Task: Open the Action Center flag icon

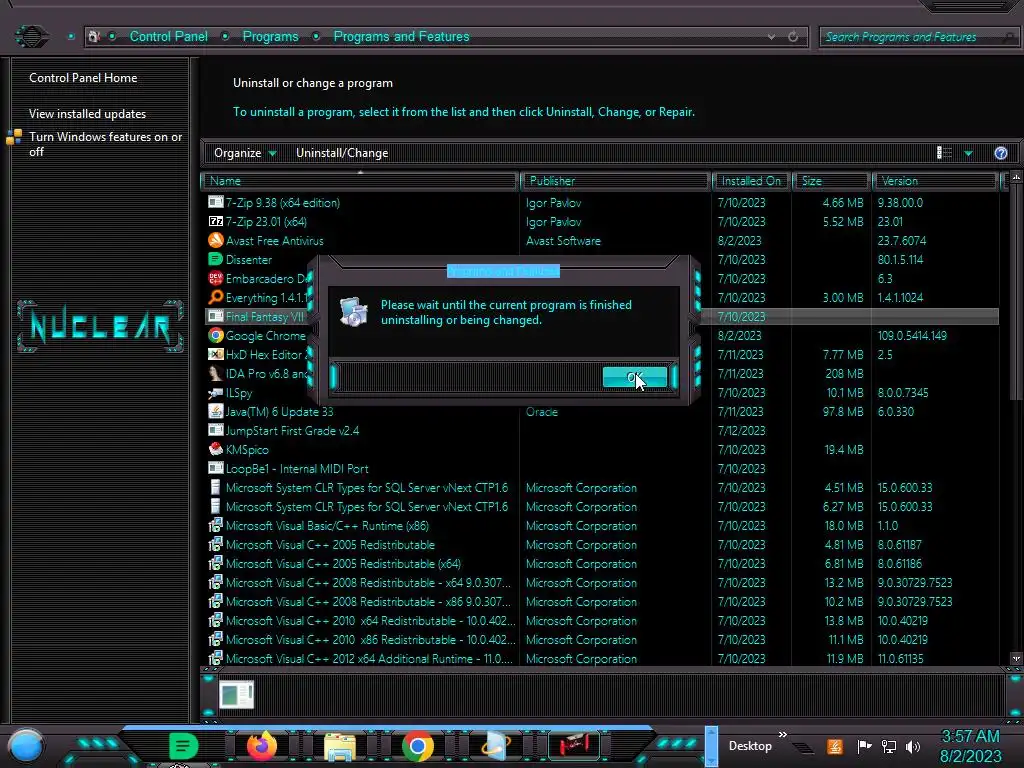Action: [x=864, y=746]
